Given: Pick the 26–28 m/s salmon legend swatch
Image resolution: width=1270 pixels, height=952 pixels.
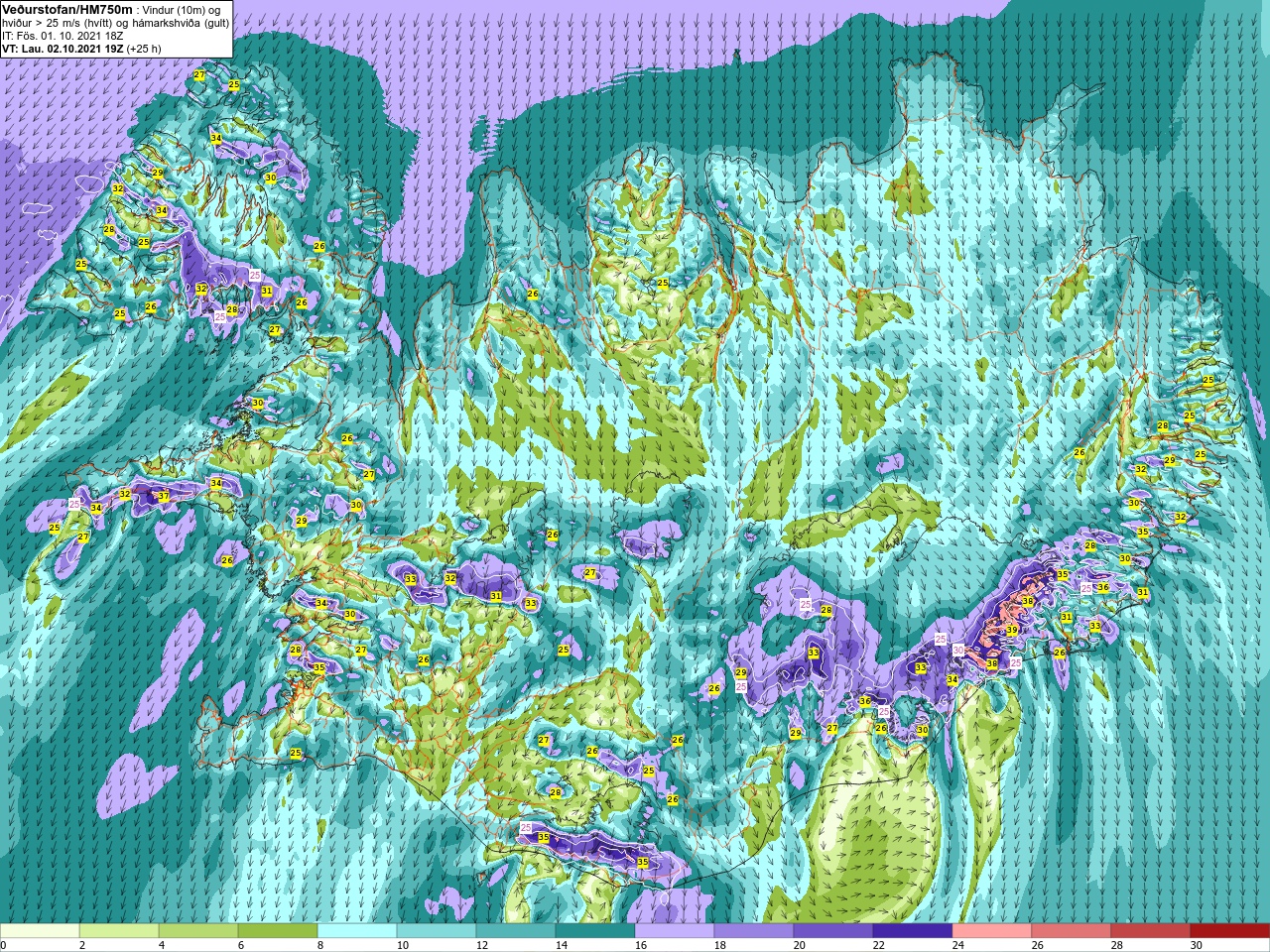Looking at the screenshot, I should click(1072, 931).
